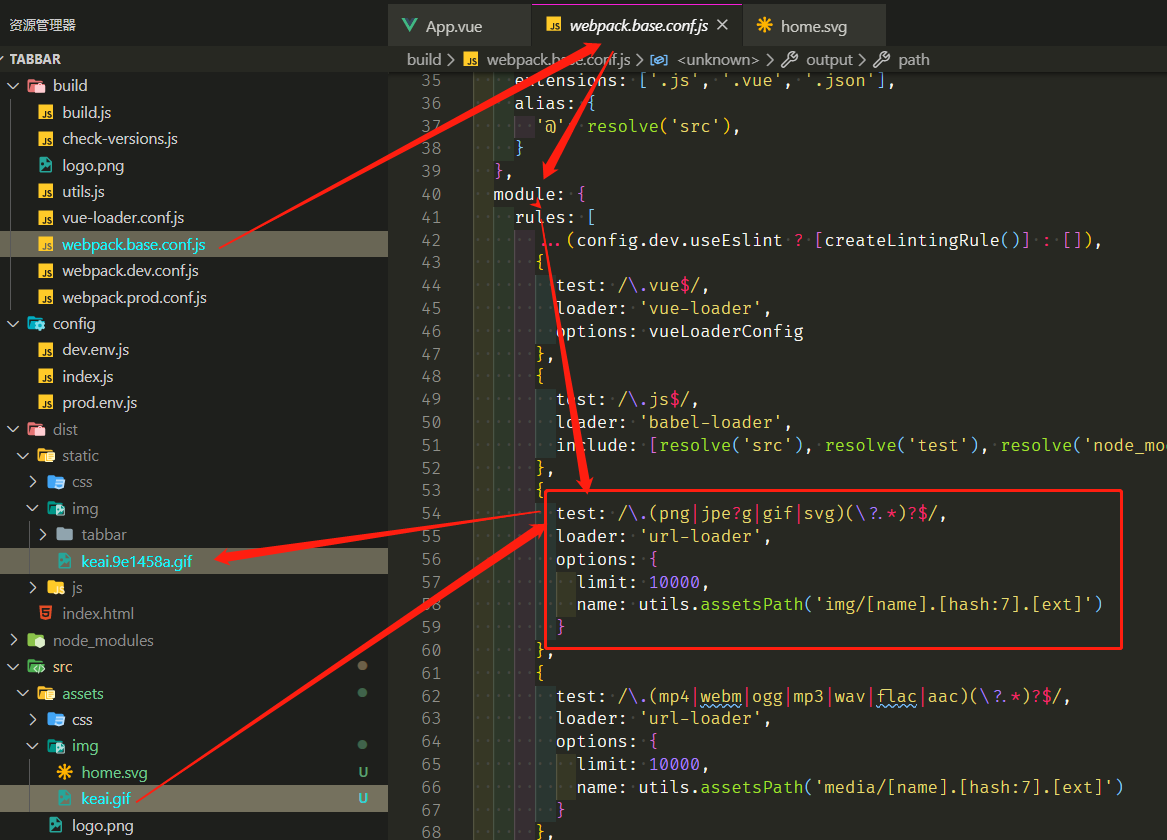The image size is (1167, 840).
Task: Open prod.env.js file
Action: pyautogui.click(x=100, y=403)
